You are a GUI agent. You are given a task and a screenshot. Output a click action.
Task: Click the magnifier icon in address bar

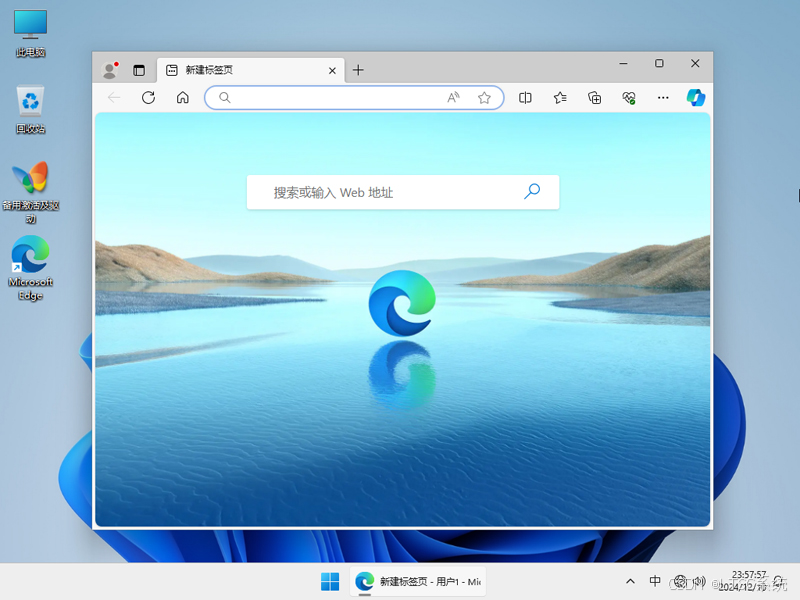tap(224, 97)
